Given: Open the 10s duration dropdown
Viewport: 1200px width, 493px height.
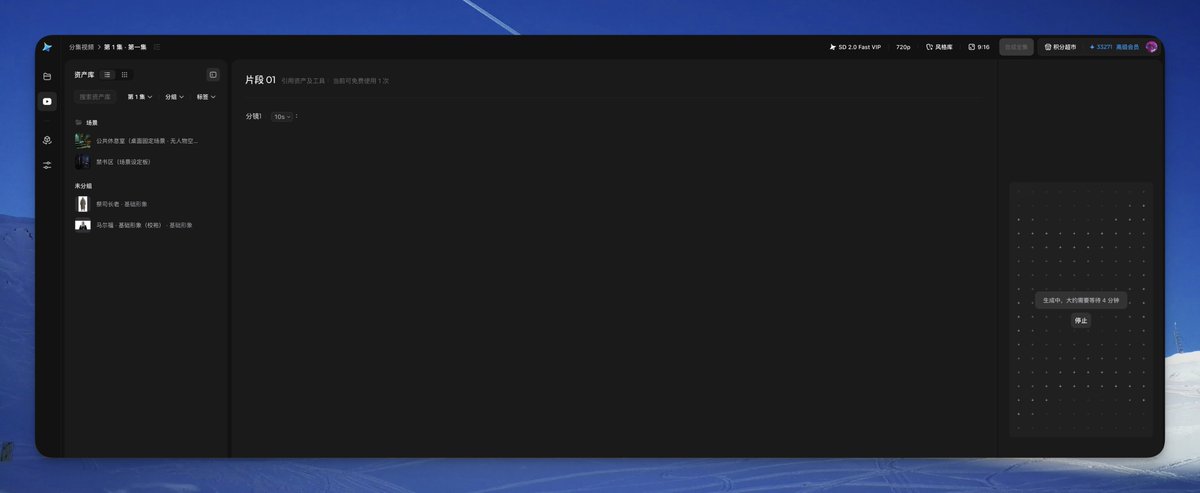Looking at the screenshot, I should tap(281, 117).
